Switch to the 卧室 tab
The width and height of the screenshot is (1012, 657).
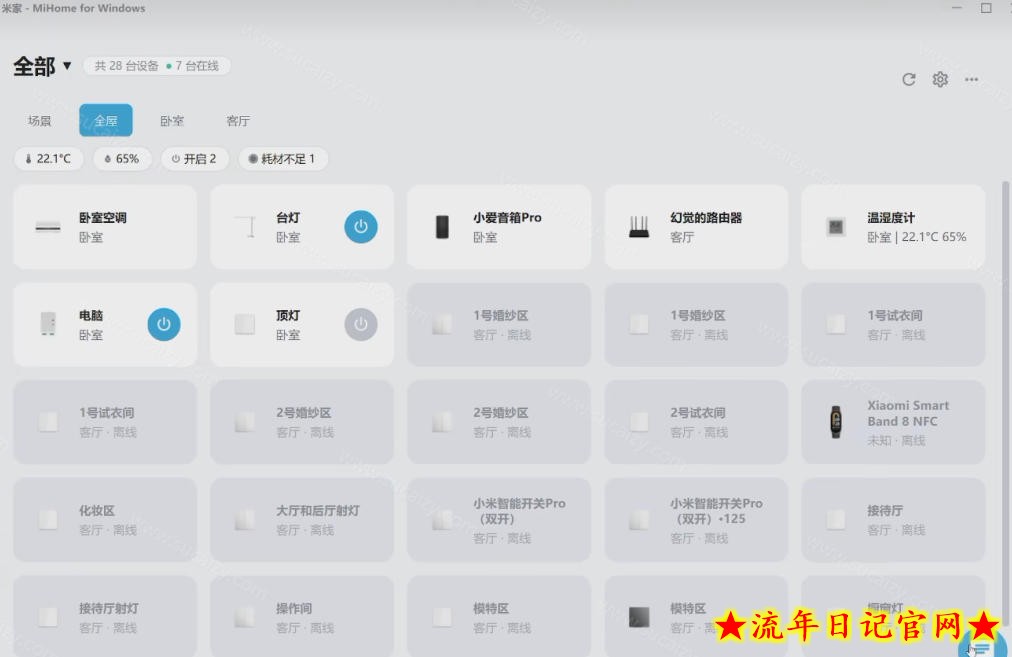click(172, 121)
